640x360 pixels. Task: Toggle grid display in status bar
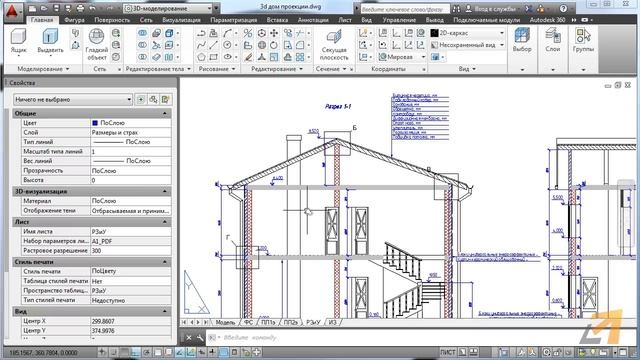click(x=124, y=352)
